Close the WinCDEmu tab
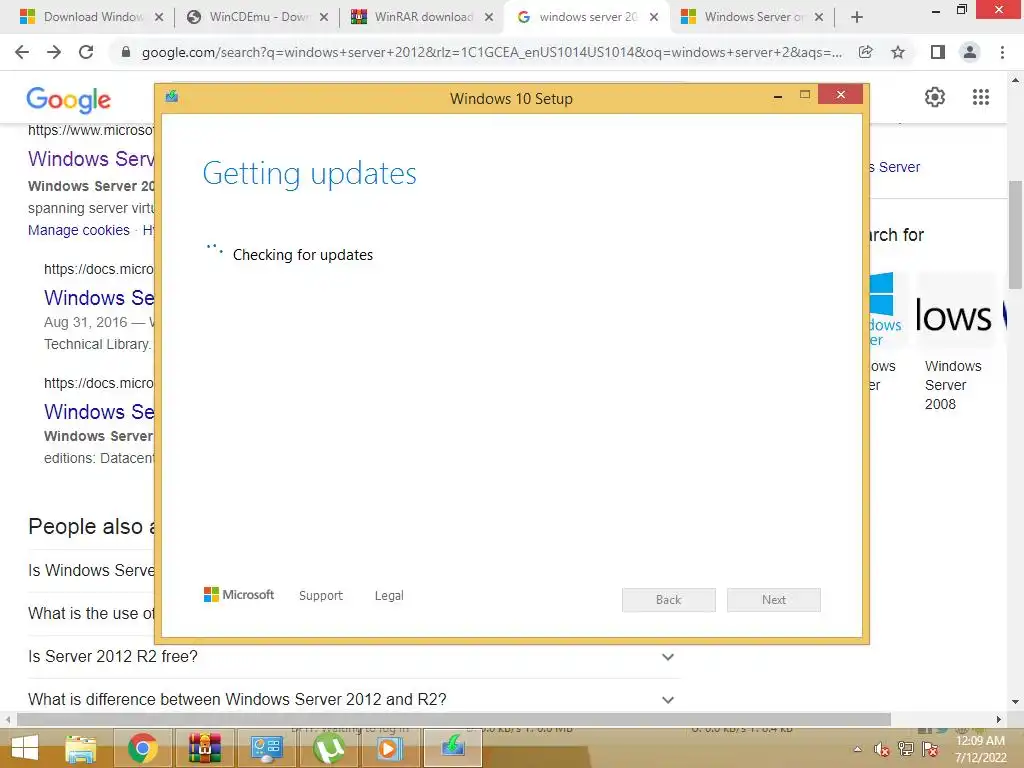The image size is (1024, 768). (x=324, y=18)
